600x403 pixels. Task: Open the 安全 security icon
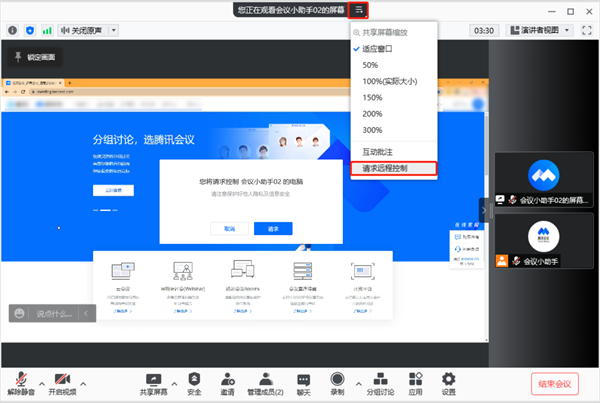pos(194,381)
